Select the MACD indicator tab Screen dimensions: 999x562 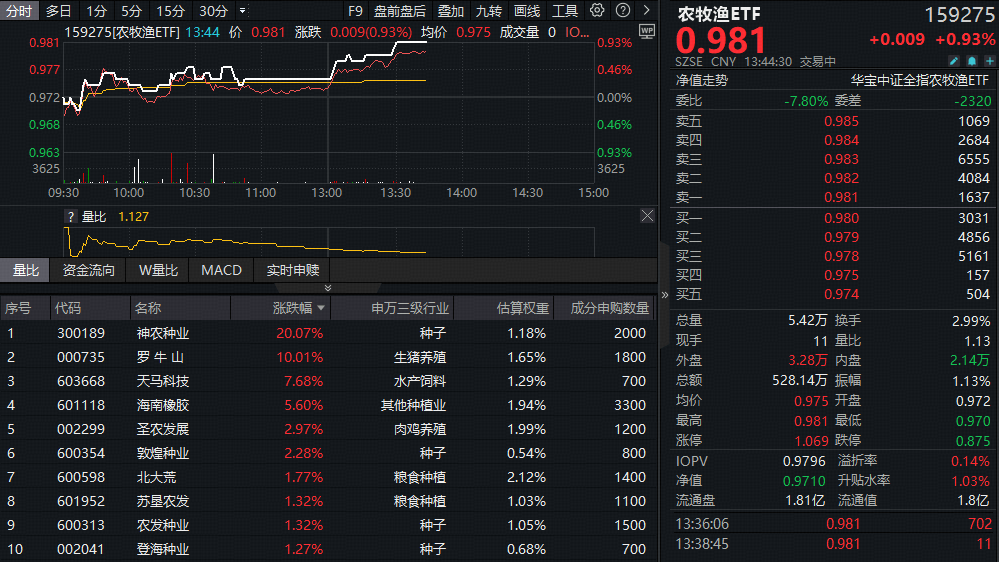[221, 270]
